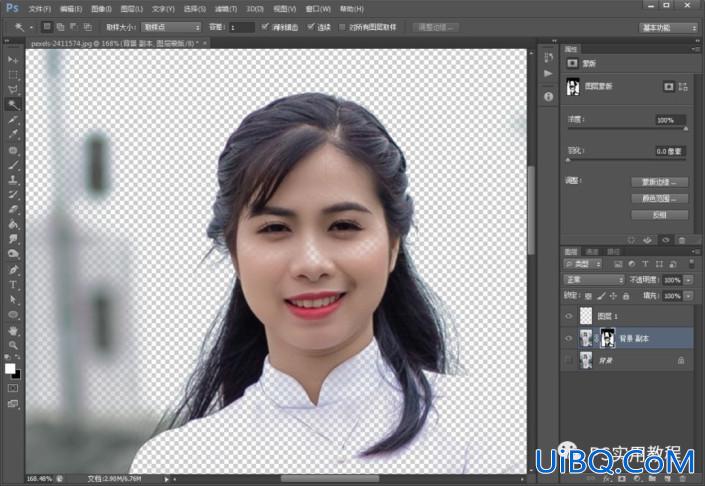The height and width of the screenshot is (486, 705).
Task: Toggle contiguous (连续) checkbox
Action: (x=310, y=27)
